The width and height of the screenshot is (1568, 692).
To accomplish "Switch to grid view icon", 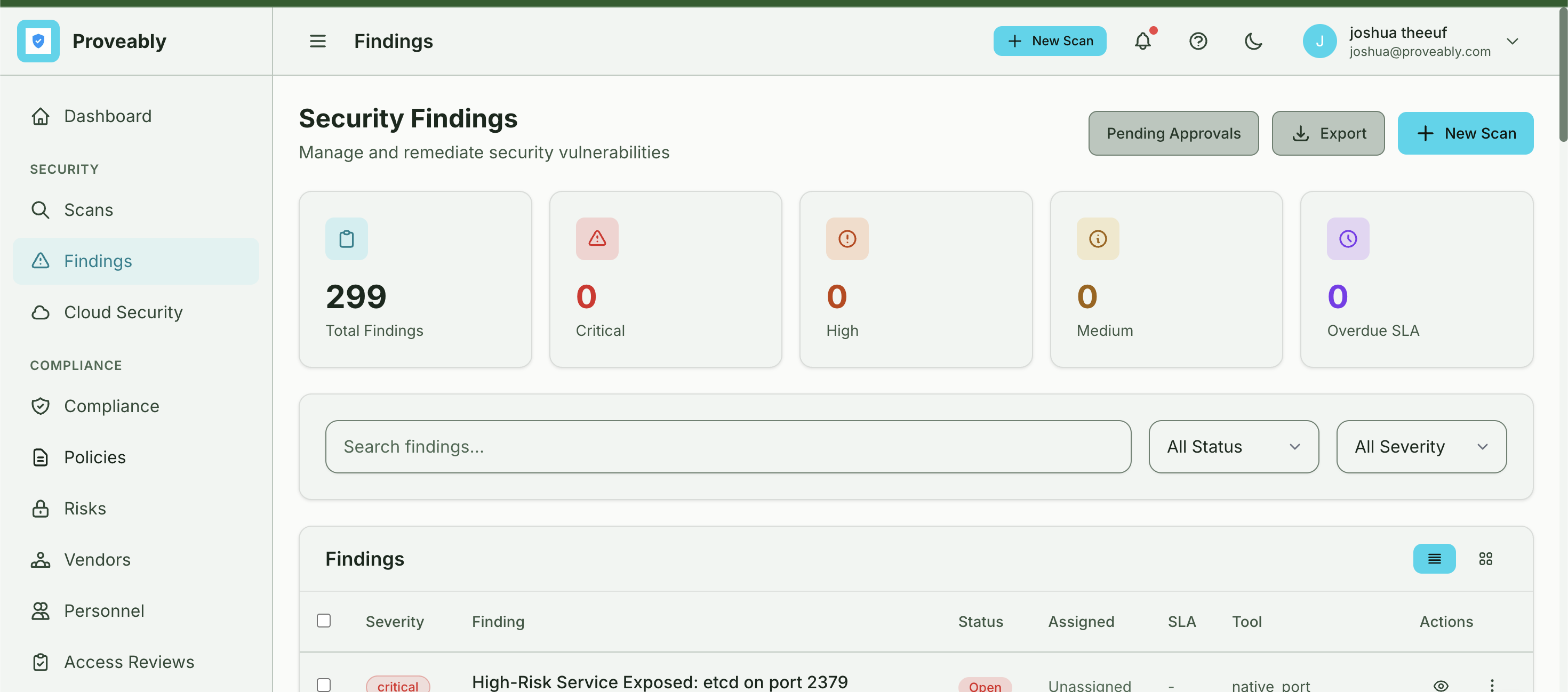I will pyautogui.click(x=1485, y=559).
